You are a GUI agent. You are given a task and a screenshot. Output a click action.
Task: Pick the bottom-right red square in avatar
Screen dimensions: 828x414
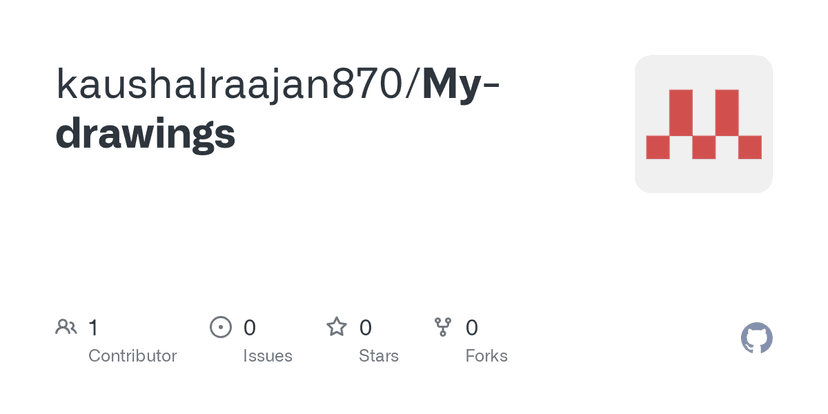coord(750,147)
